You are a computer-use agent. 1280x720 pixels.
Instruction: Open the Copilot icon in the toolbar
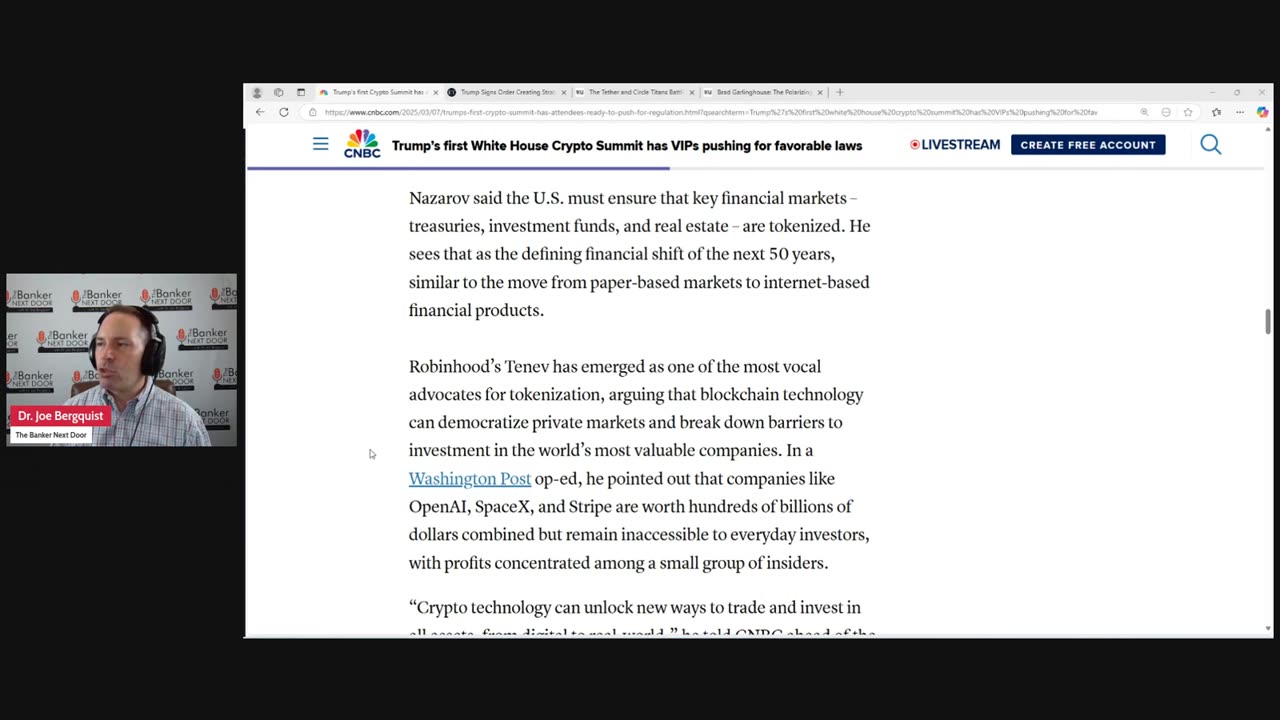1262,112
